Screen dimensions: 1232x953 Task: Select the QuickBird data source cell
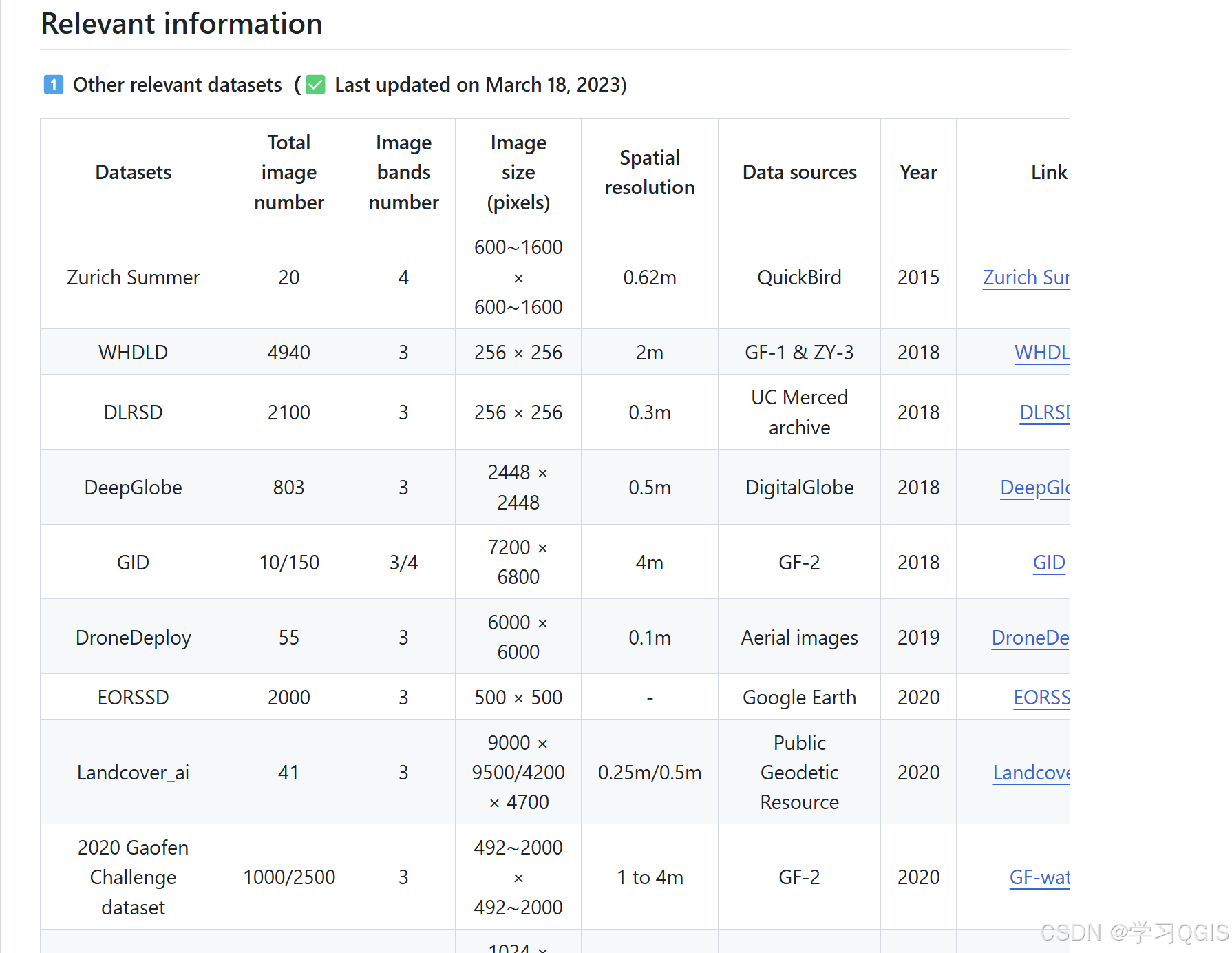click(x=799, y=277)
